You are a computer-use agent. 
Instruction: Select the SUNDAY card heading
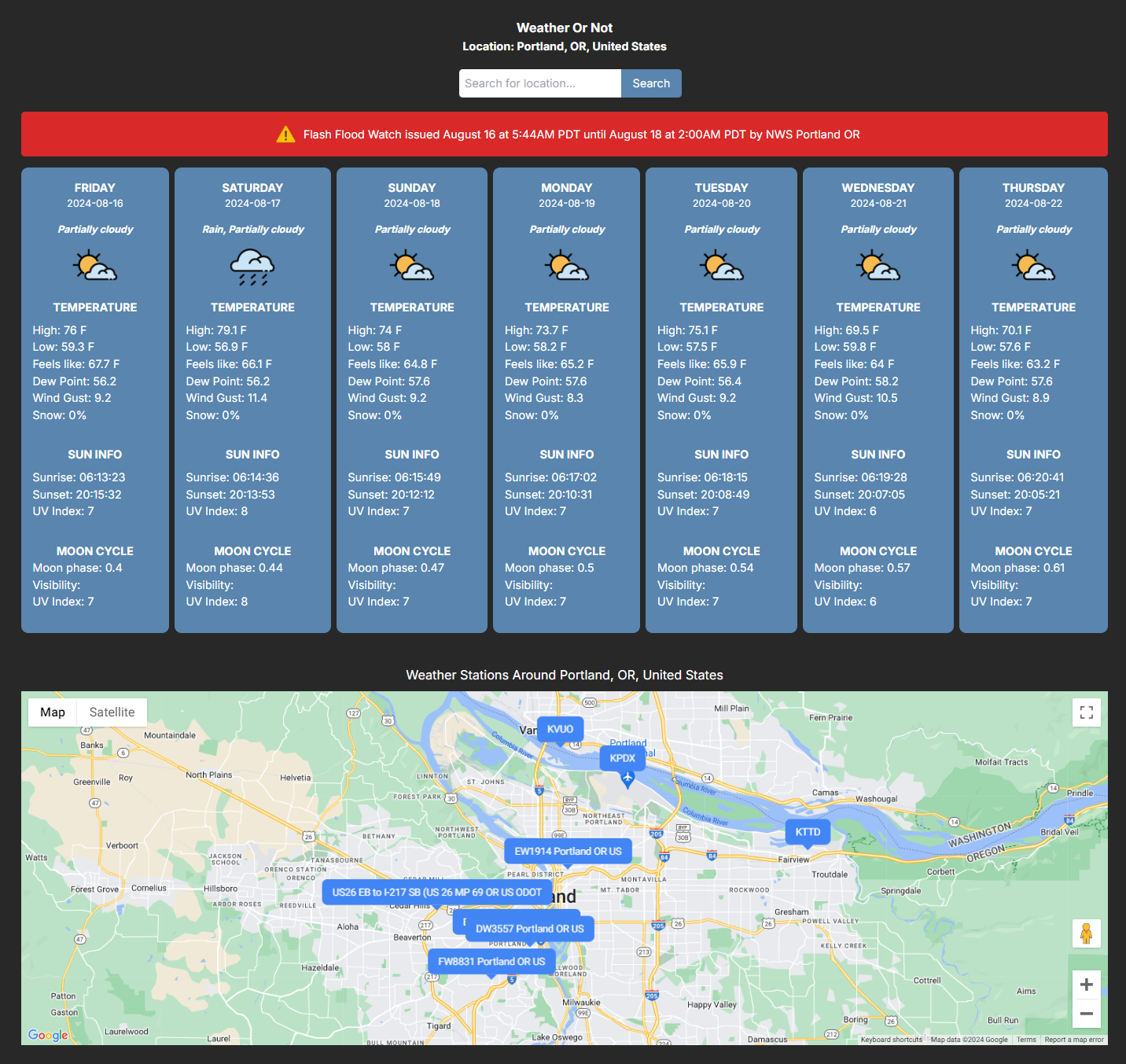click(x=412, y=188)
